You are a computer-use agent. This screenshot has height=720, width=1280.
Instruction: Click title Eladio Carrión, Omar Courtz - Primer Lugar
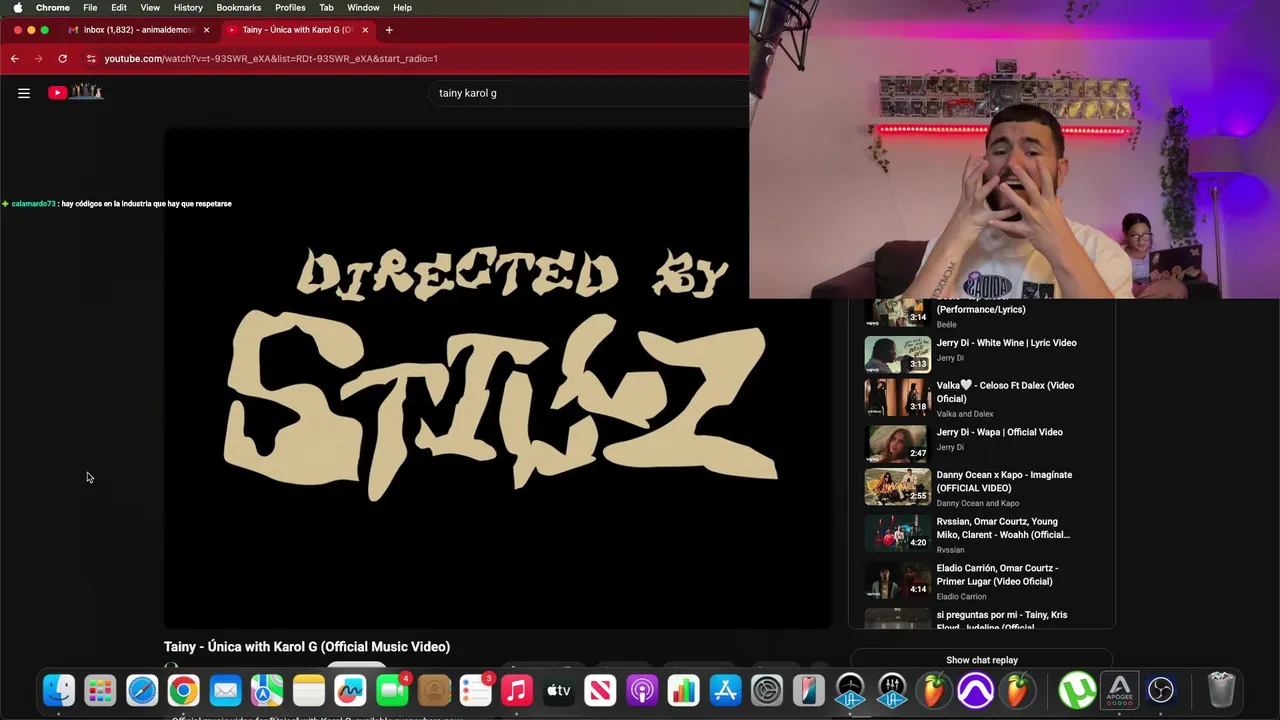(997, 575)
